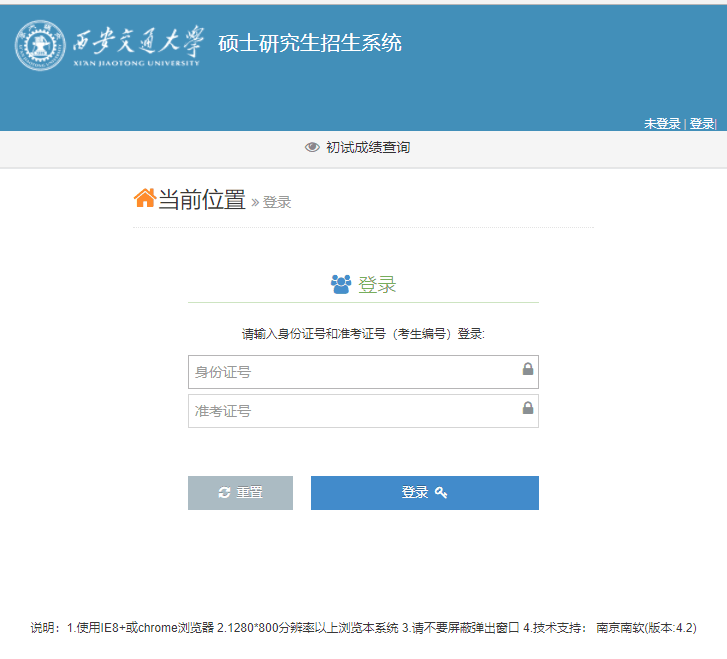The width and height of the screenshot is (727, 659).
Task: Open the 初试成绩查询 menu item
Action: (x=367, y=148)
